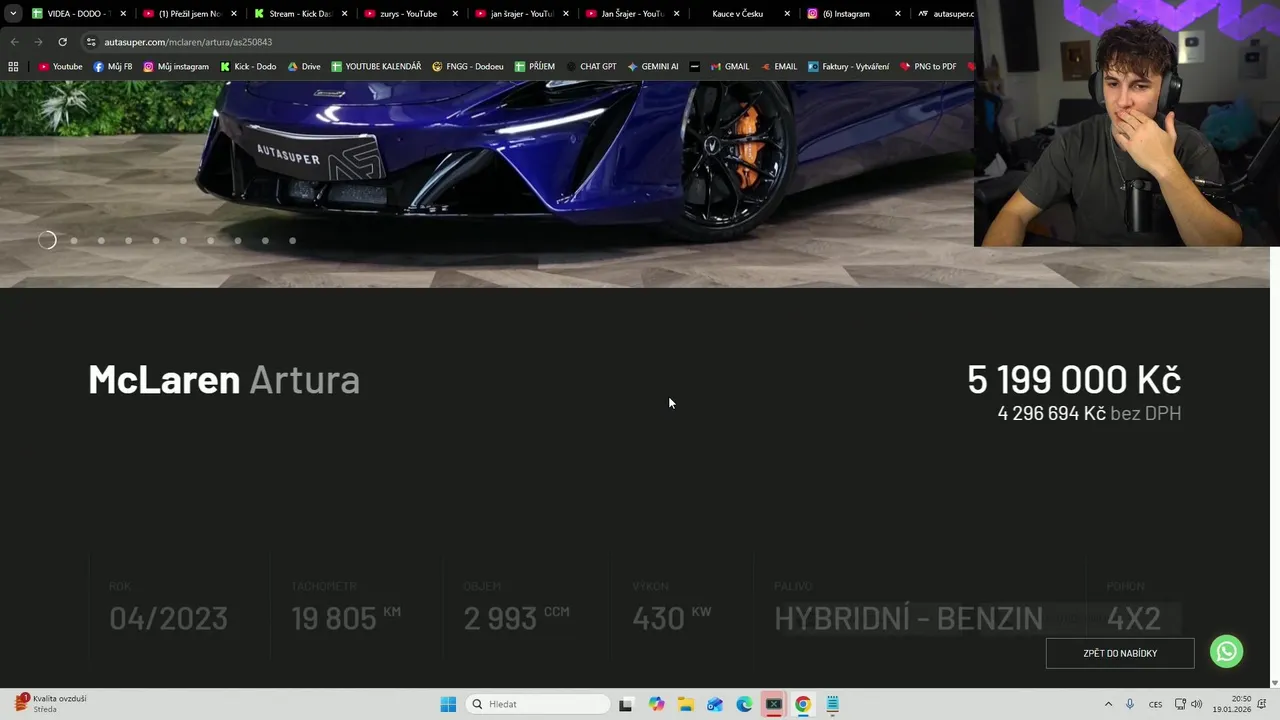Open the network tray icon

1180,704
